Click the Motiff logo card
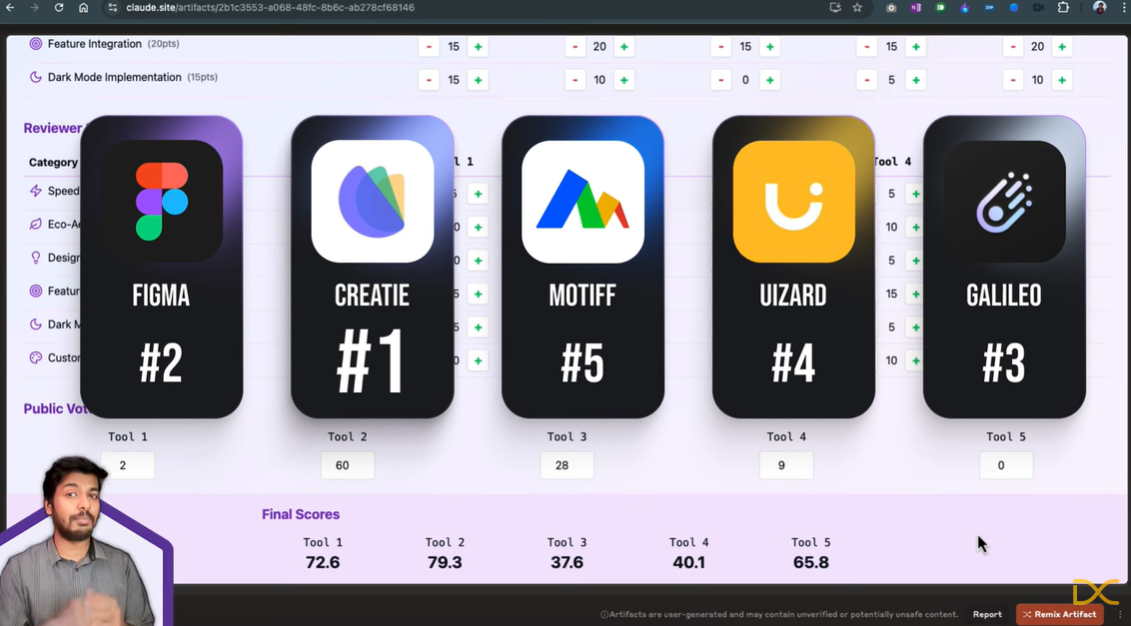 pos(583,267)
